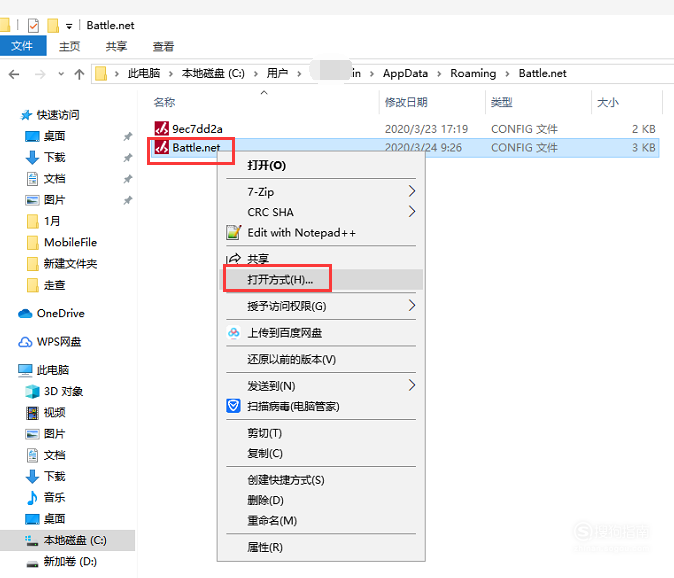Switch to the 主页 ribbon tab
674x578 pixels.
pyautogui.click(x=70, y=46)
